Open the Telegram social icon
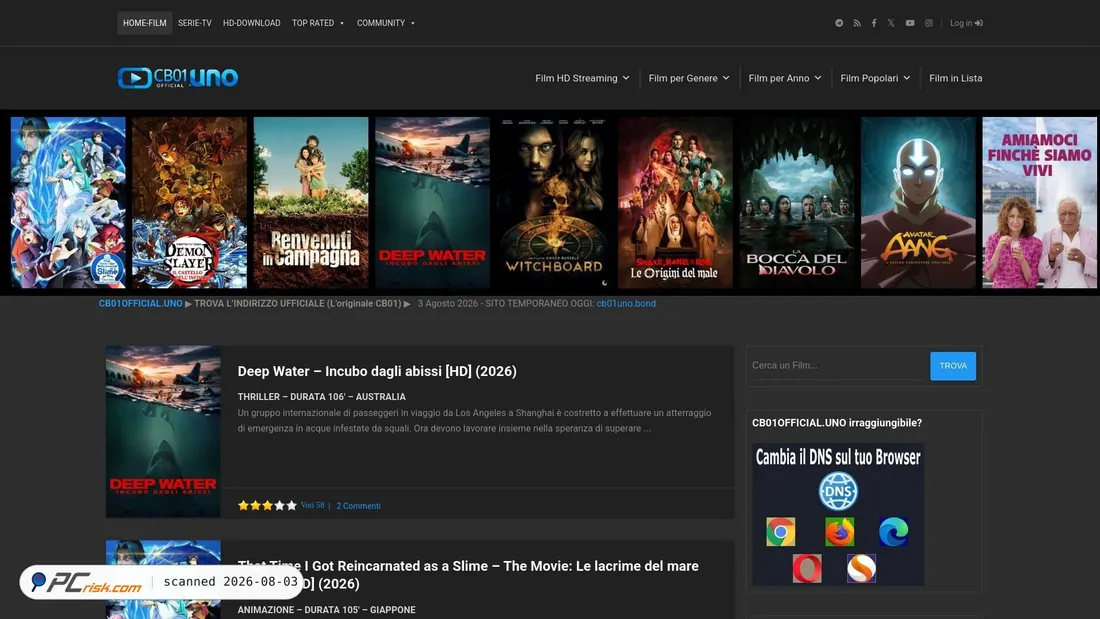 click(x=839, y=23)
